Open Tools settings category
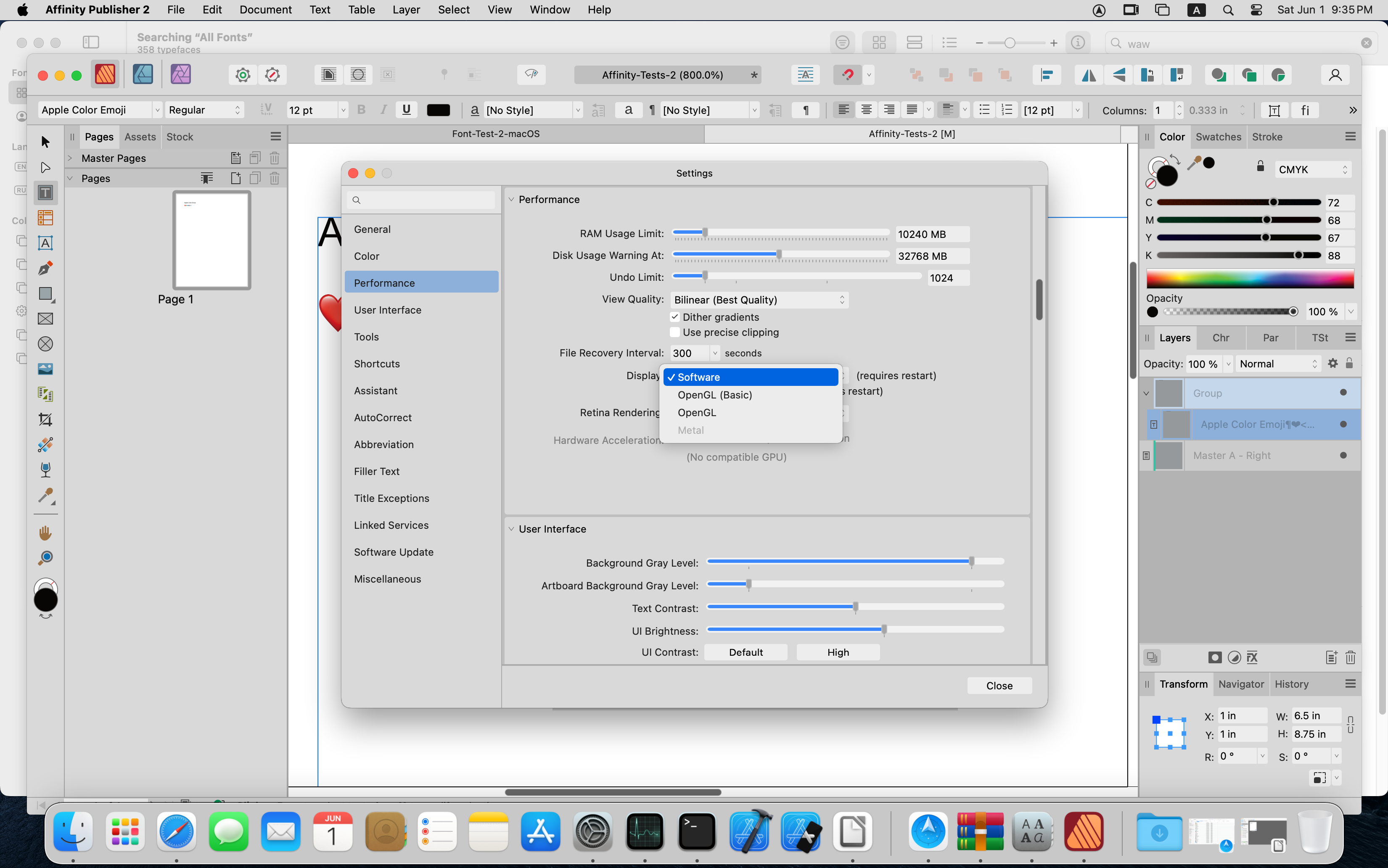1388x868 pixels. (421, 336)
